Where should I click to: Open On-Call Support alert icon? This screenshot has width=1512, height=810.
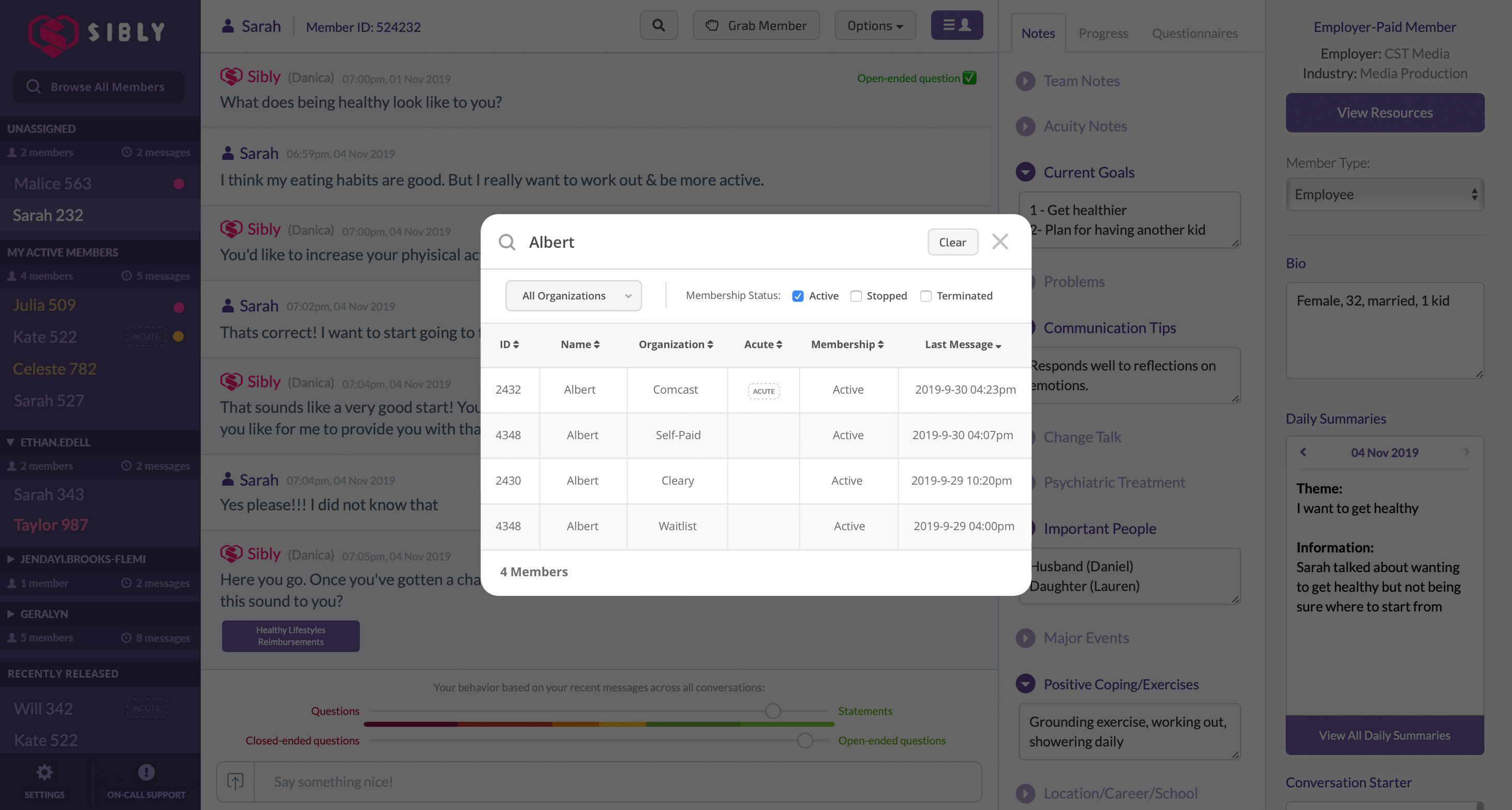point(146,772)
